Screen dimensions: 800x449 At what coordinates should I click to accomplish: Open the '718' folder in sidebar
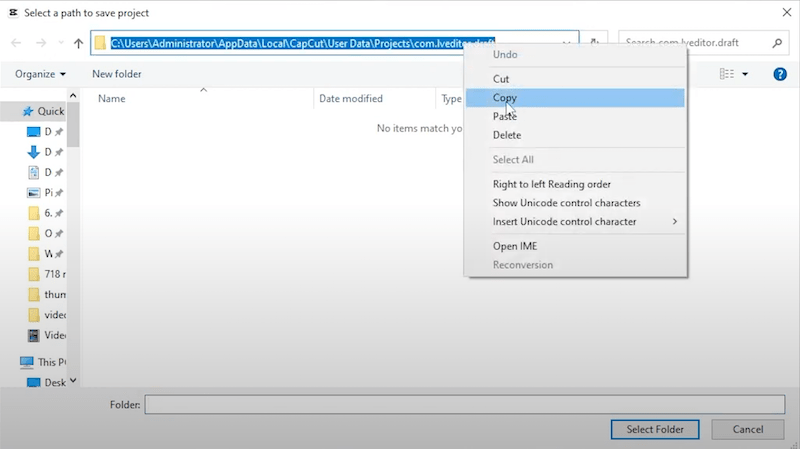point(46,275)
